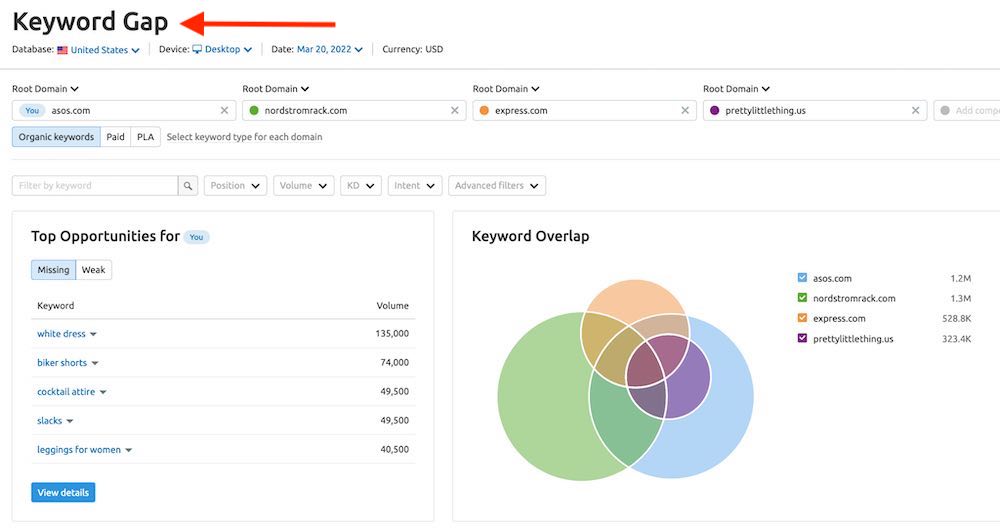Click the Desktop monitor device icon
1000x531 pixels.
tap(197, 49)
